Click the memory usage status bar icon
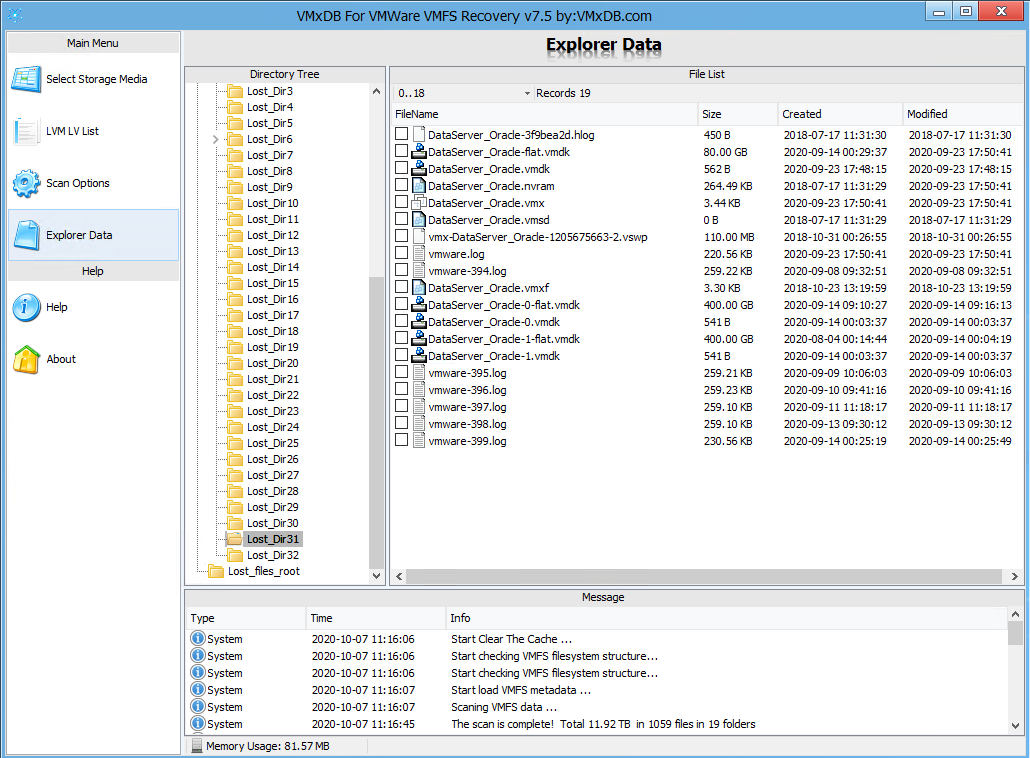The height and width of the screenshot is (758, 1030). (x=196, y=746)
